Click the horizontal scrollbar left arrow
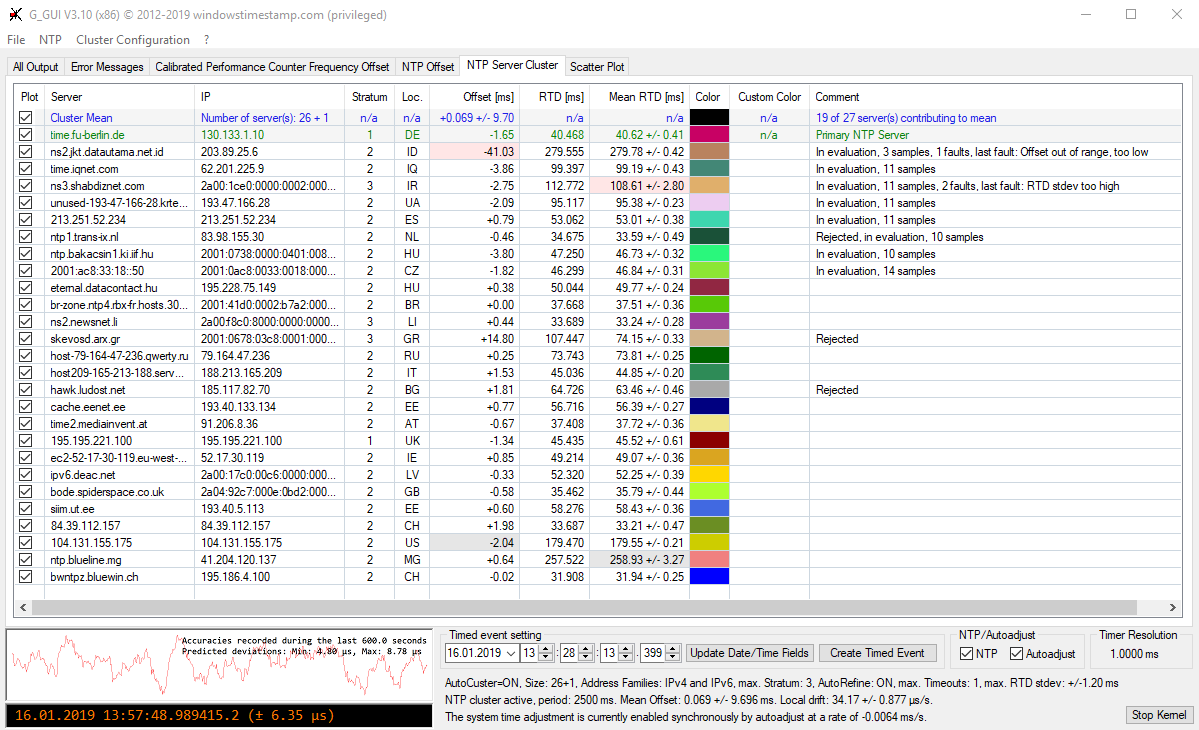This screenshot has height=730, width=1199. click(23, 608)
